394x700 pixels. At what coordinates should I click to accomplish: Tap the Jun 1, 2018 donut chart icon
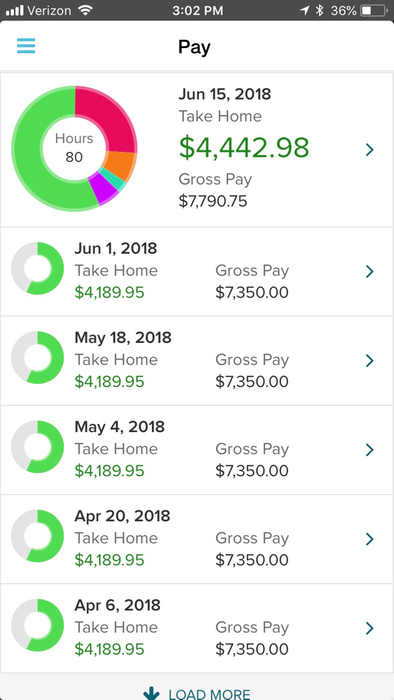pyautogui.click(x=37, y=268)
